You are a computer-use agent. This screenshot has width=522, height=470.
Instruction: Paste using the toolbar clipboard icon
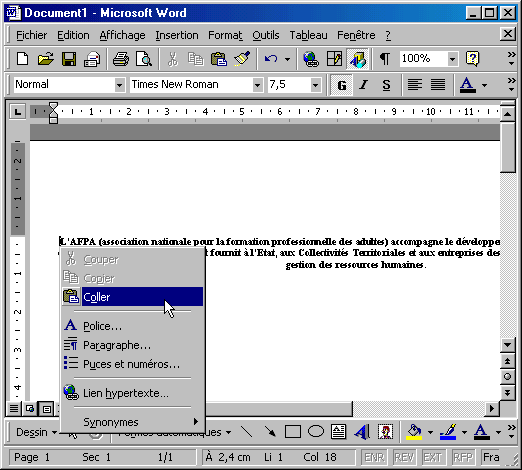[x=219, y=59]
